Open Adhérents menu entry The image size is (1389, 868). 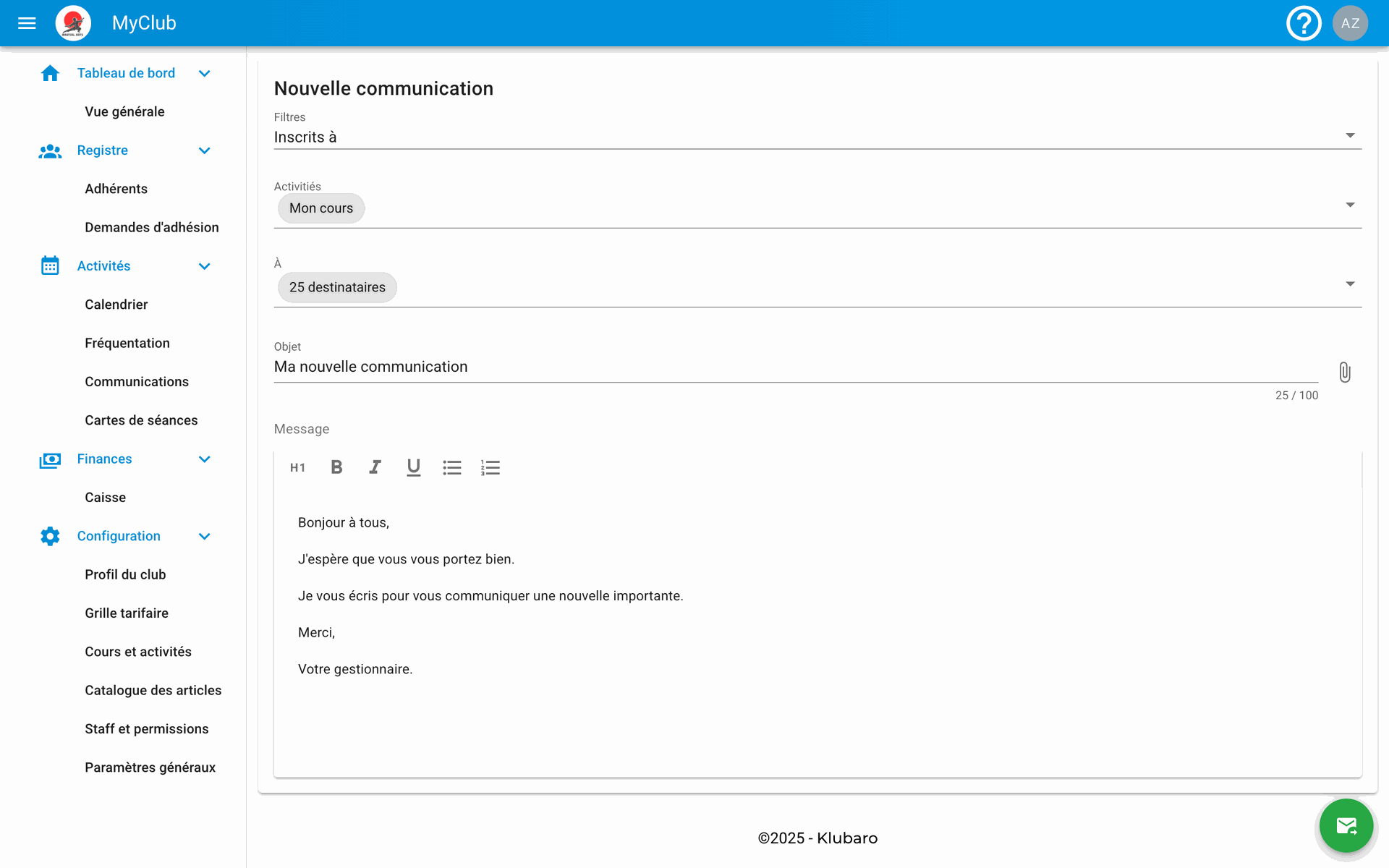(116, 189)
